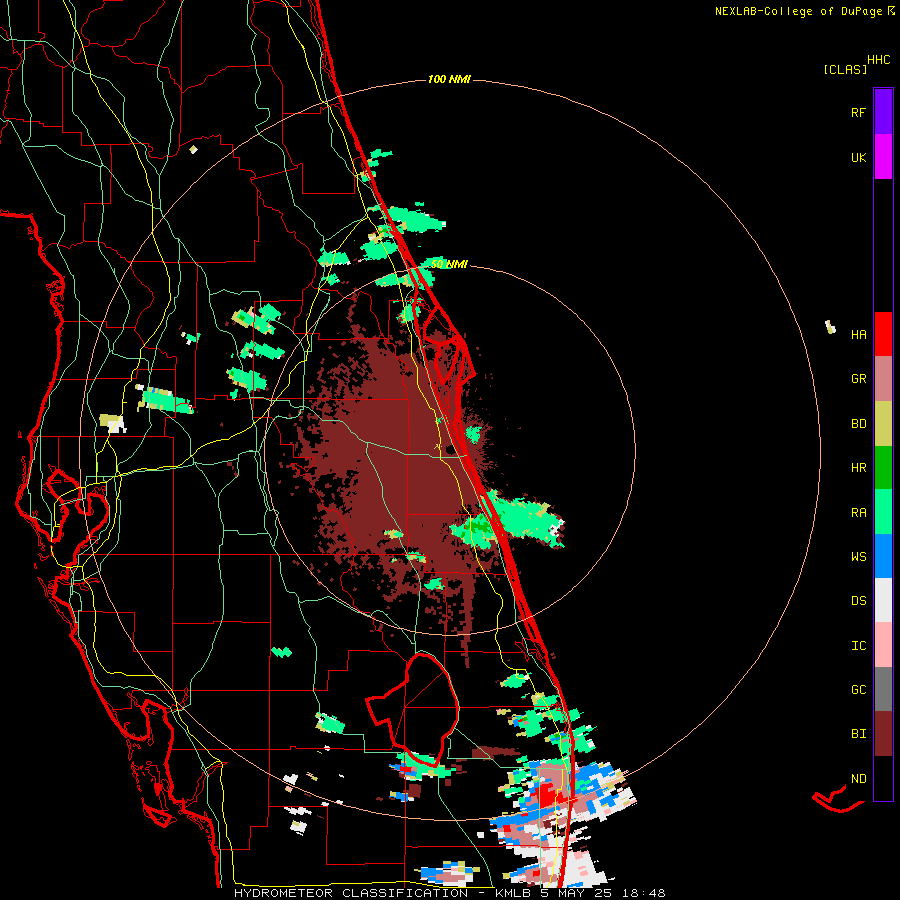Click the 'RA' legend label

point(858,513)
